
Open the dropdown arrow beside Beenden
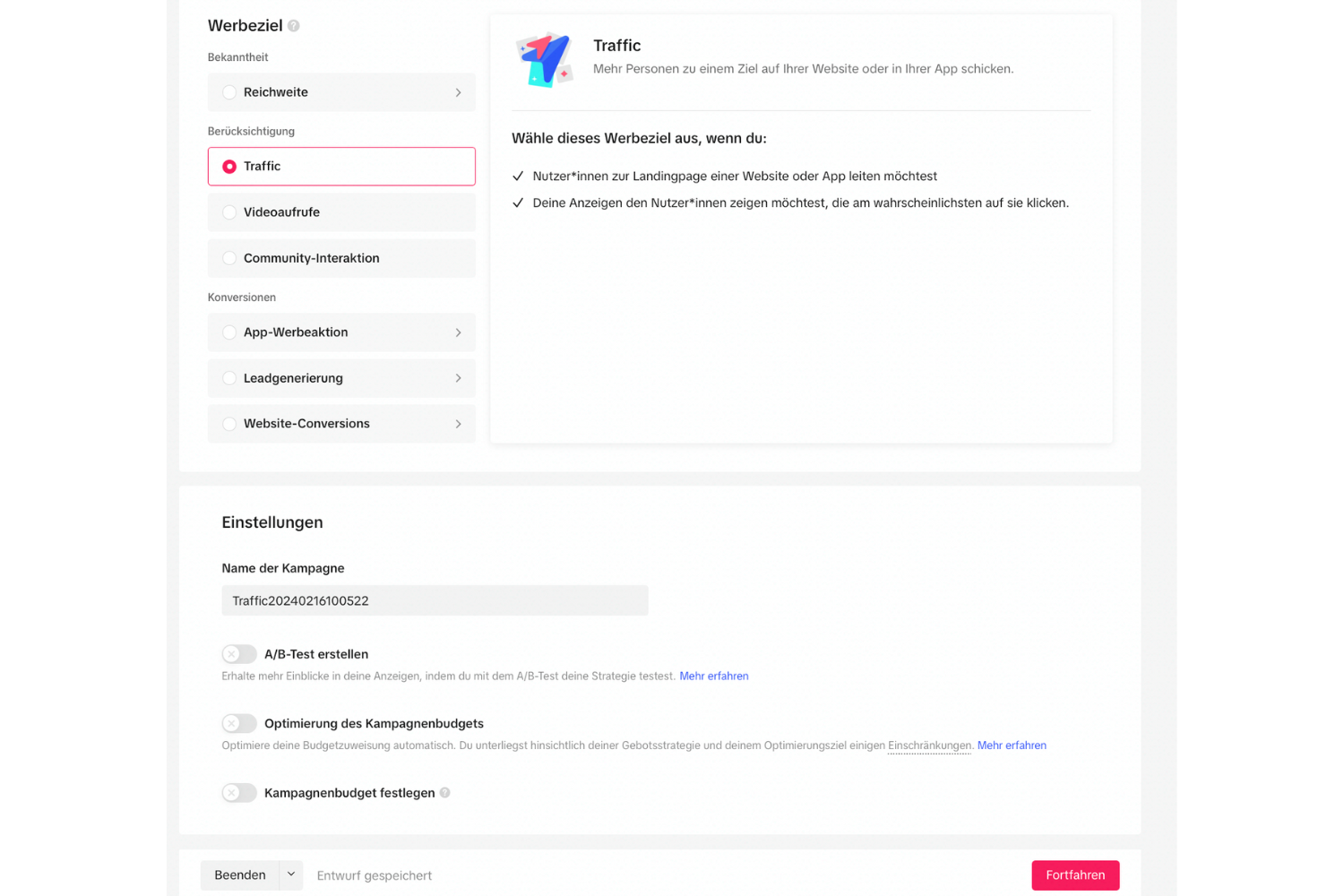tap(291, 875)
